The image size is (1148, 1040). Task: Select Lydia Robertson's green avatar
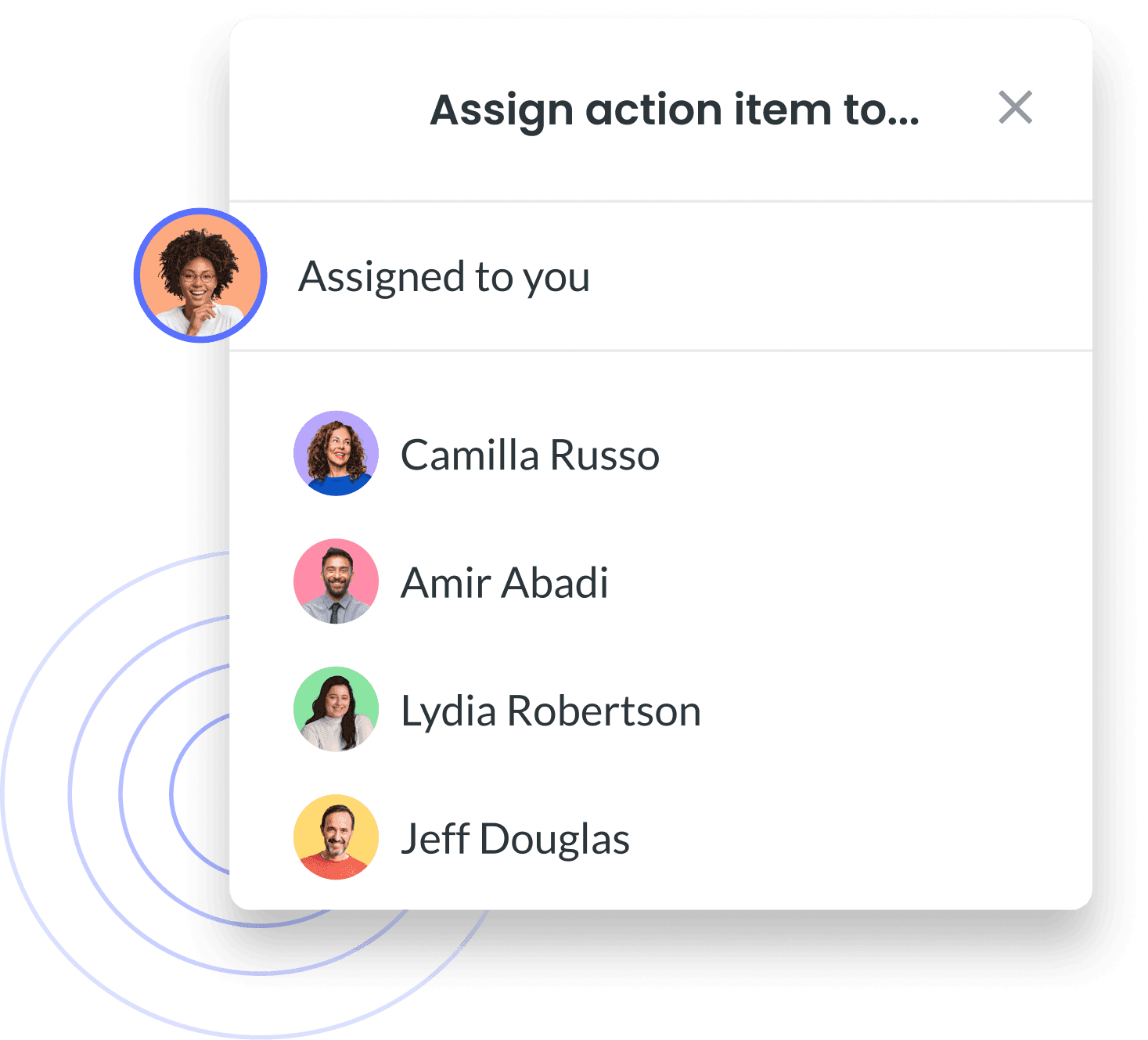coord(336,709)
